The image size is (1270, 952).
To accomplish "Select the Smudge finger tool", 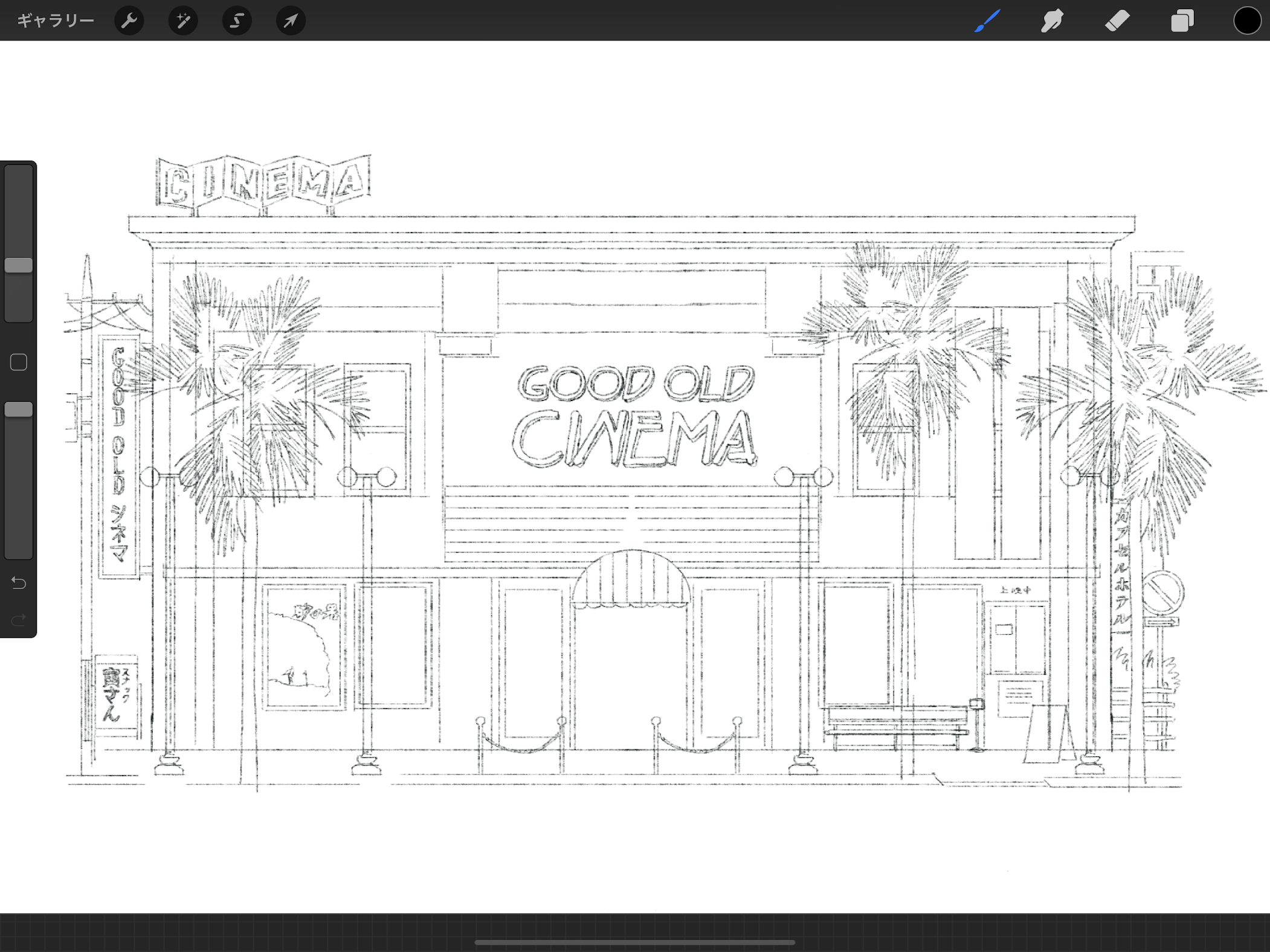I will coord(1052,21).
